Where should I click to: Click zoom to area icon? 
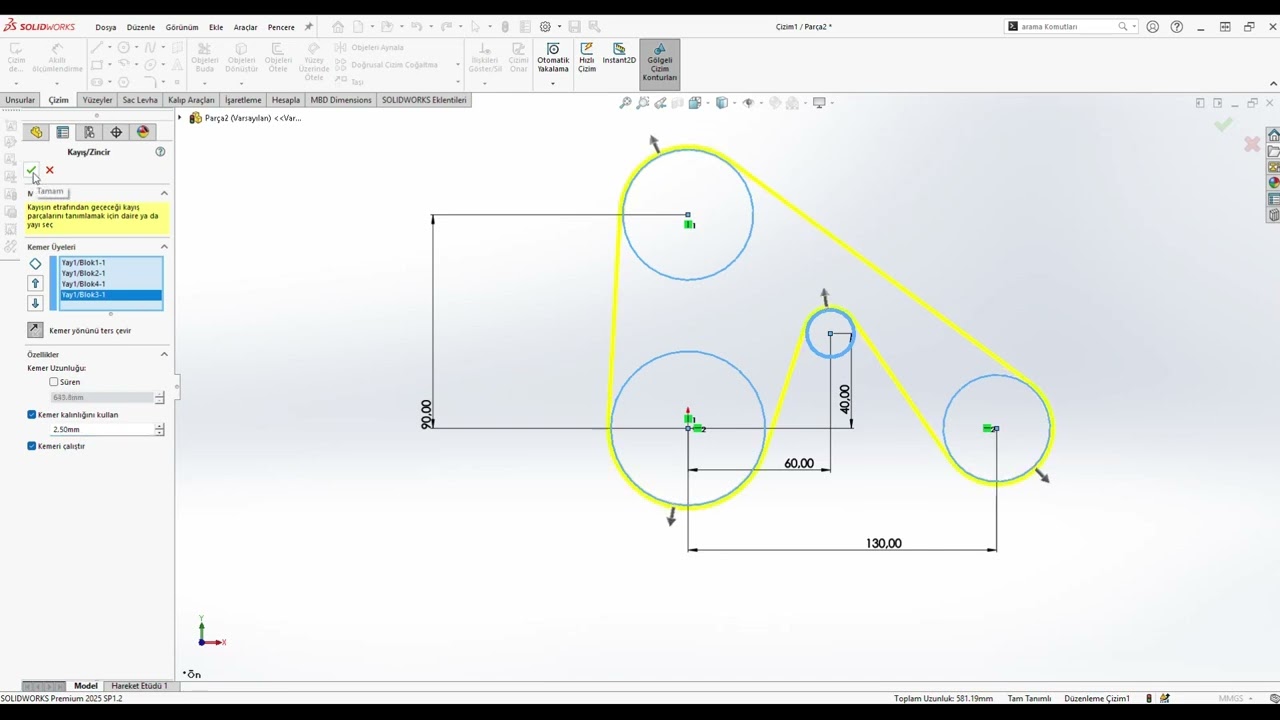pos(643,103)
